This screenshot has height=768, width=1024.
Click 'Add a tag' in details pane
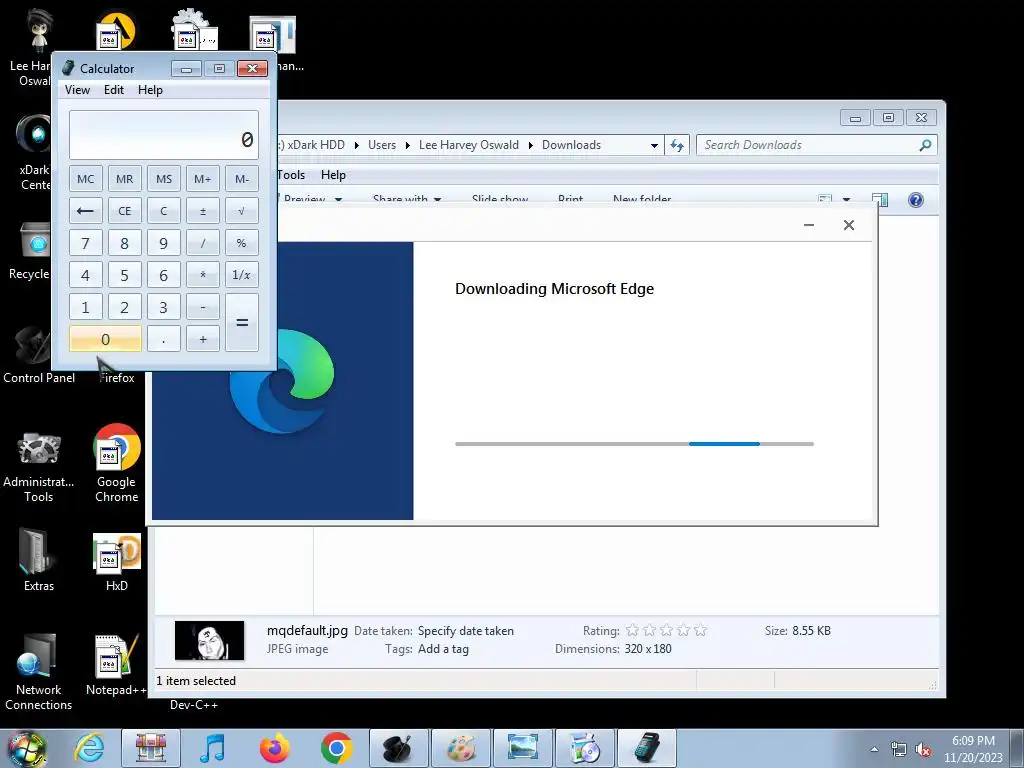click(x=443, y=649)
